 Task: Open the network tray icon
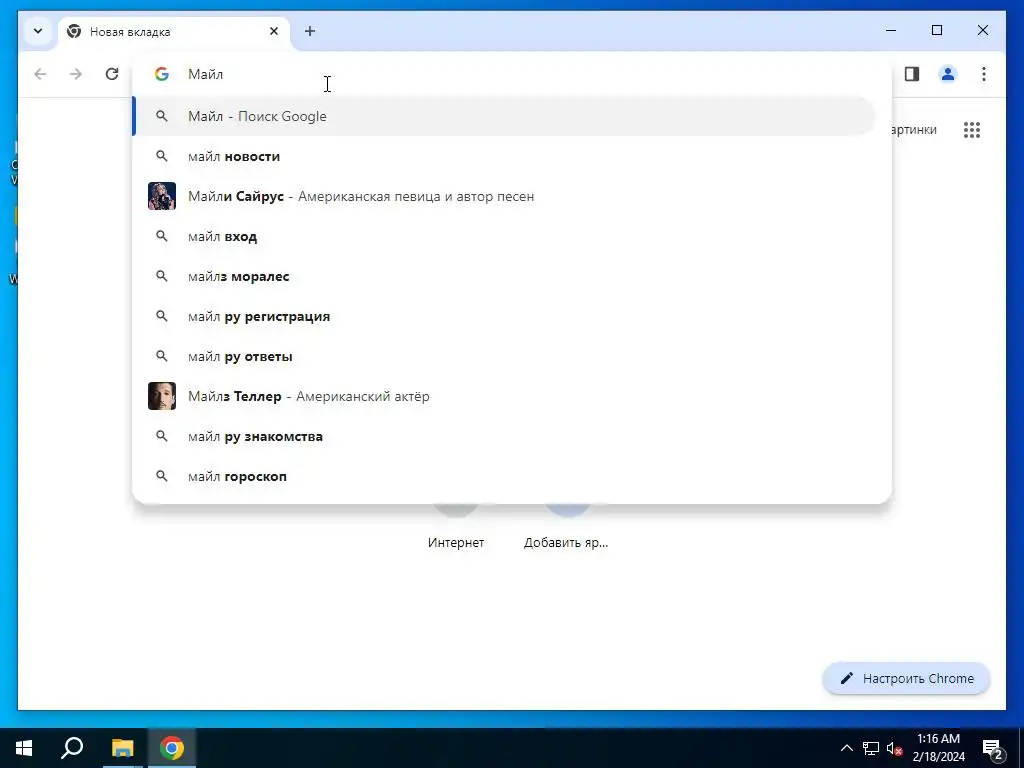tap(871, 748)
